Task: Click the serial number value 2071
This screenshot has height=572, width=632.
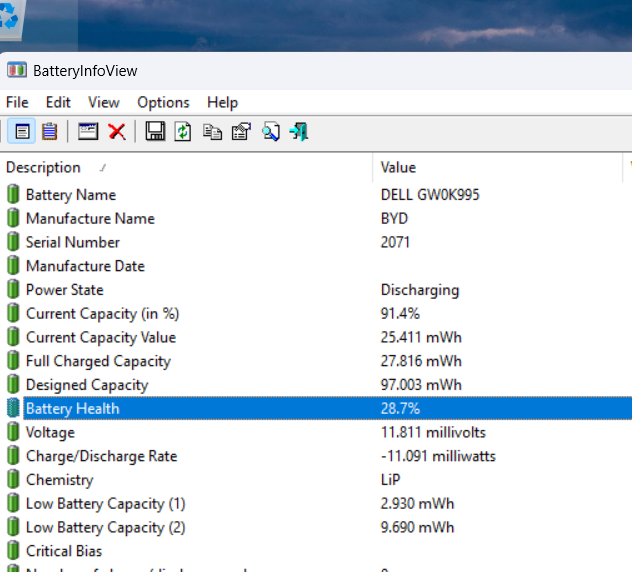Action: [x=395, y=242]
